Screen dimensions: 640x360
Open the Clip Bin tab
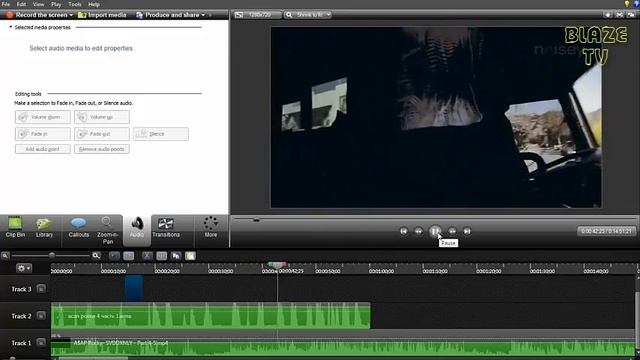[x=15, y=228]
